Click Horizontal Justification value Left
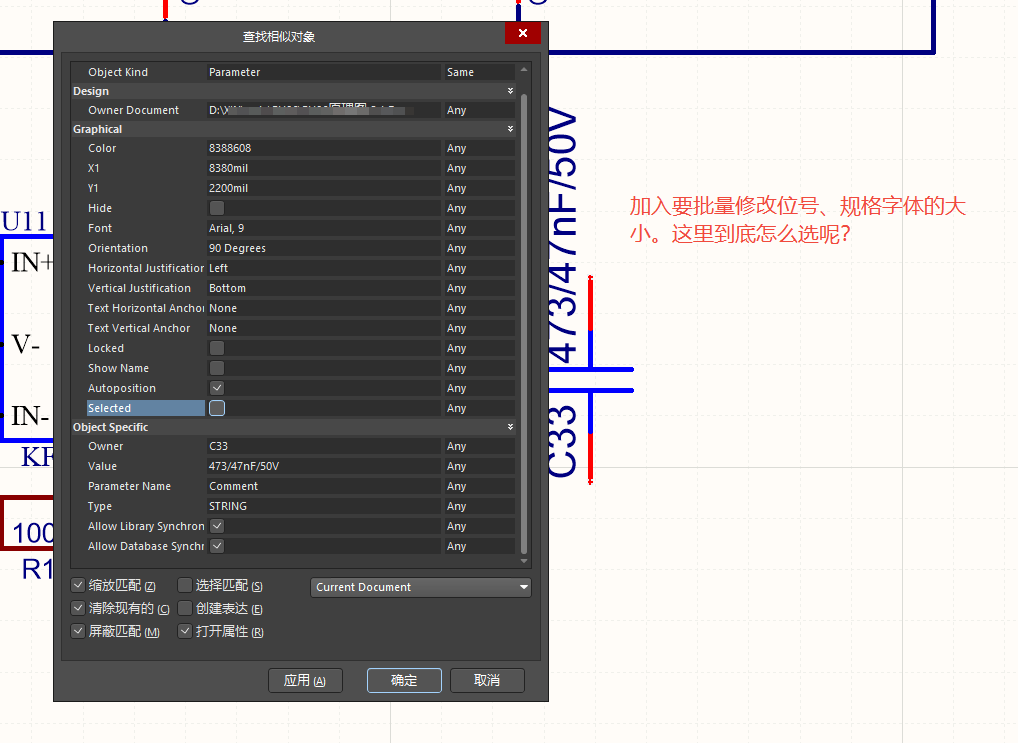Image resolution: width=1018 pixels, height=743 pixels. [323, 268]
